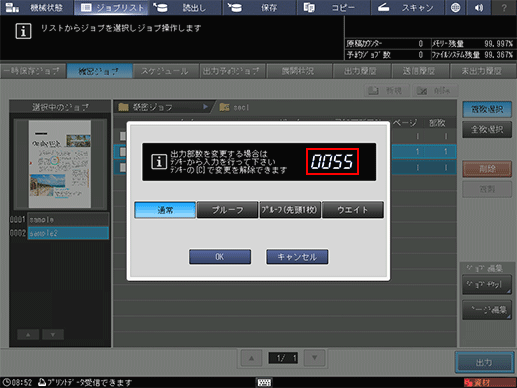This screenshot has height=388, width=517.
Task: Click the キャンセル cancel button
Action: (x=297, y=257)
